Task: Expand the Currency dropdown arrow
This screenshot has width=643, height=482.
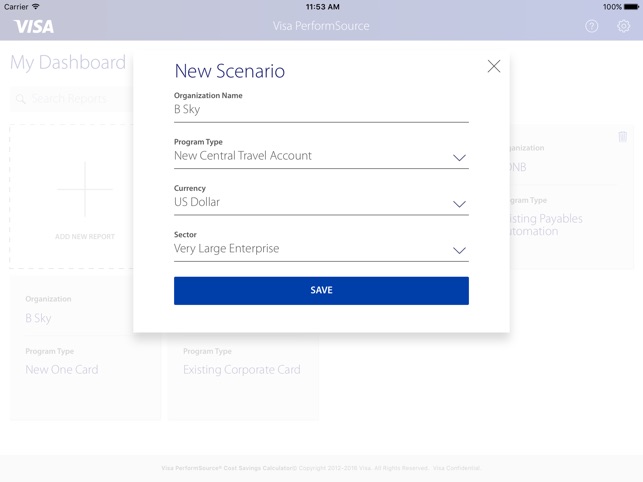Action: point(459,204)
